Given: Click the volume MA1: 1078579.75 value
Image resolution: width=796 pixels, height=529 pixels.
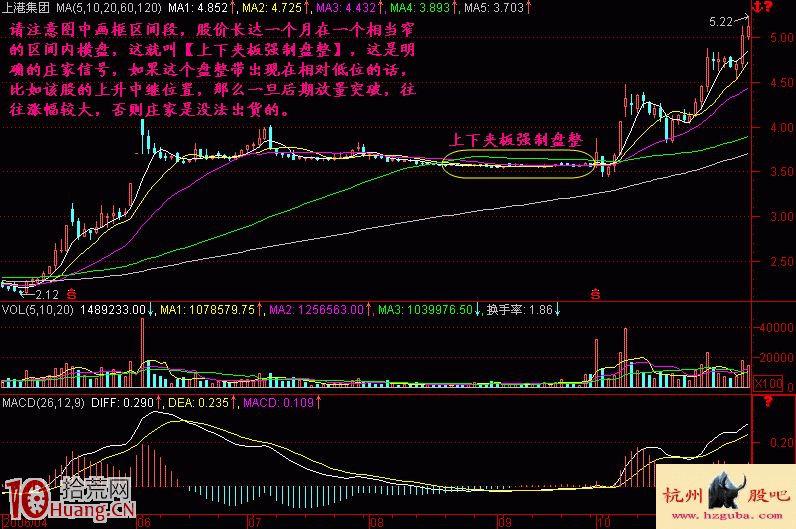Looking at the screenshot, I should (207, 310).
